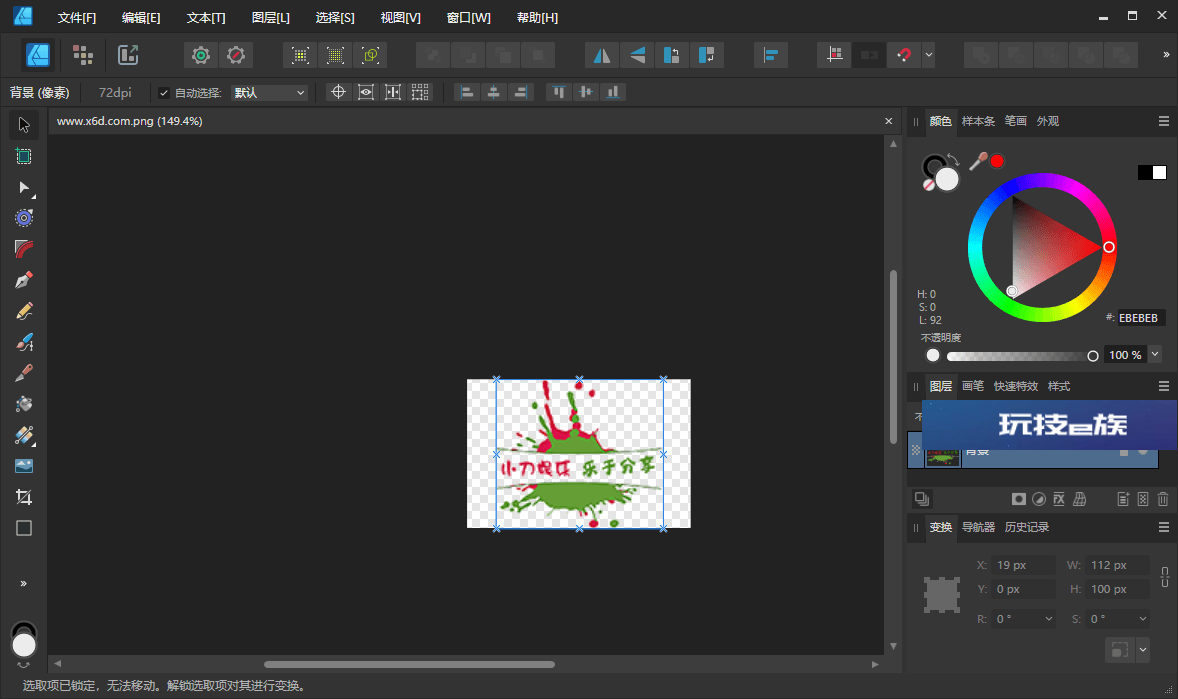Select the Pencil tool

pos(24,311)
